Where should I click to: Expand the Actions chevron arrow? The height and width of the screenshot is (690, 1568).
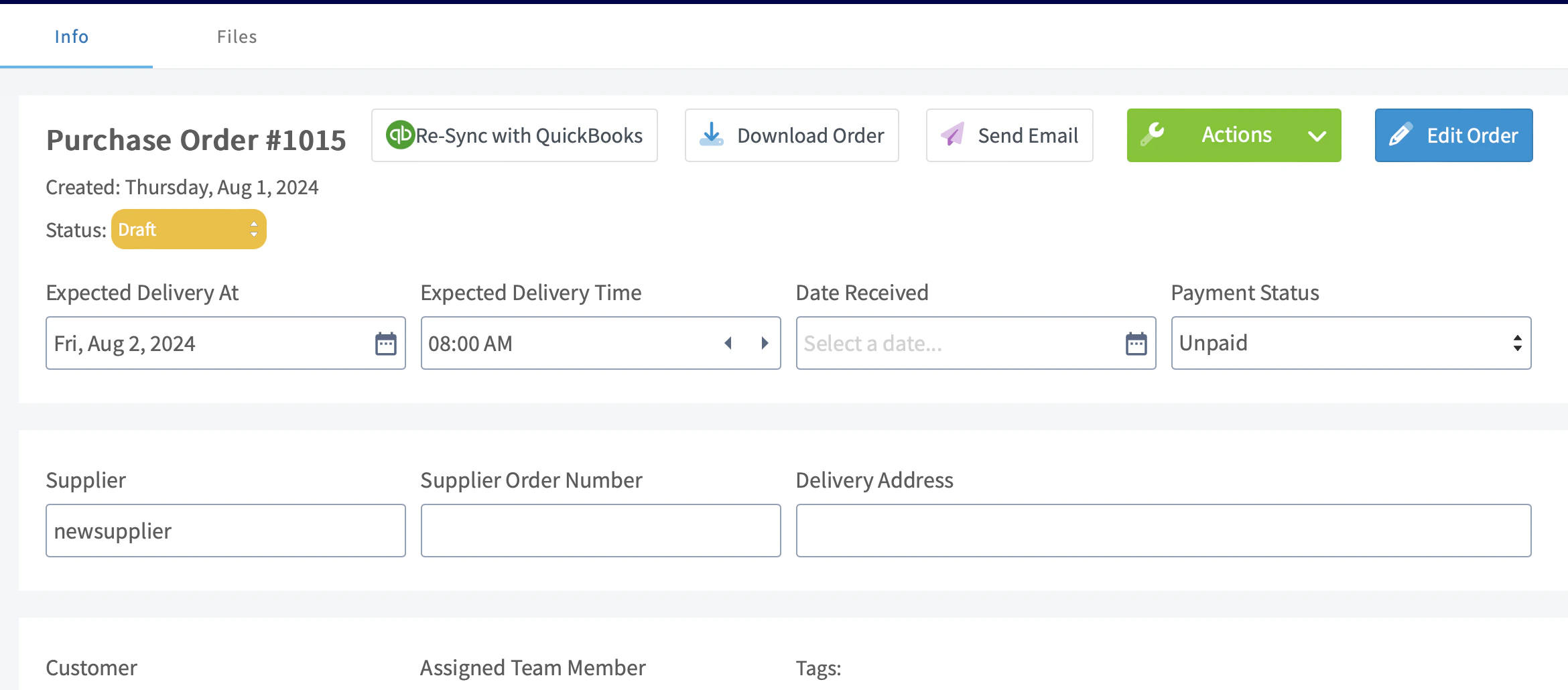(1317, 136)
